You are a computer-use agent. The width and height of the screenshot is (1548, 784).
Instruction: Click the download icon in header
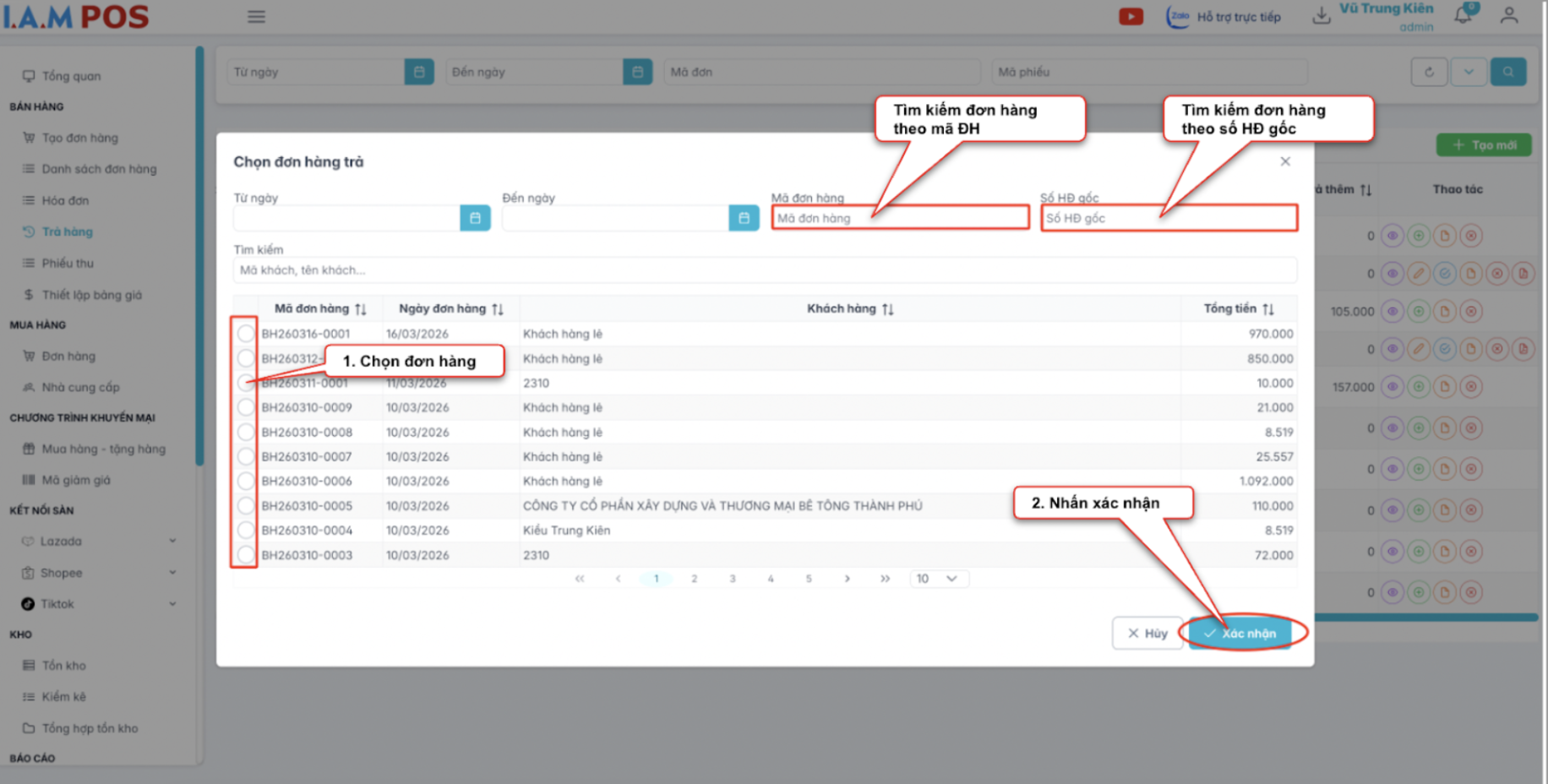coord(1321,16)
